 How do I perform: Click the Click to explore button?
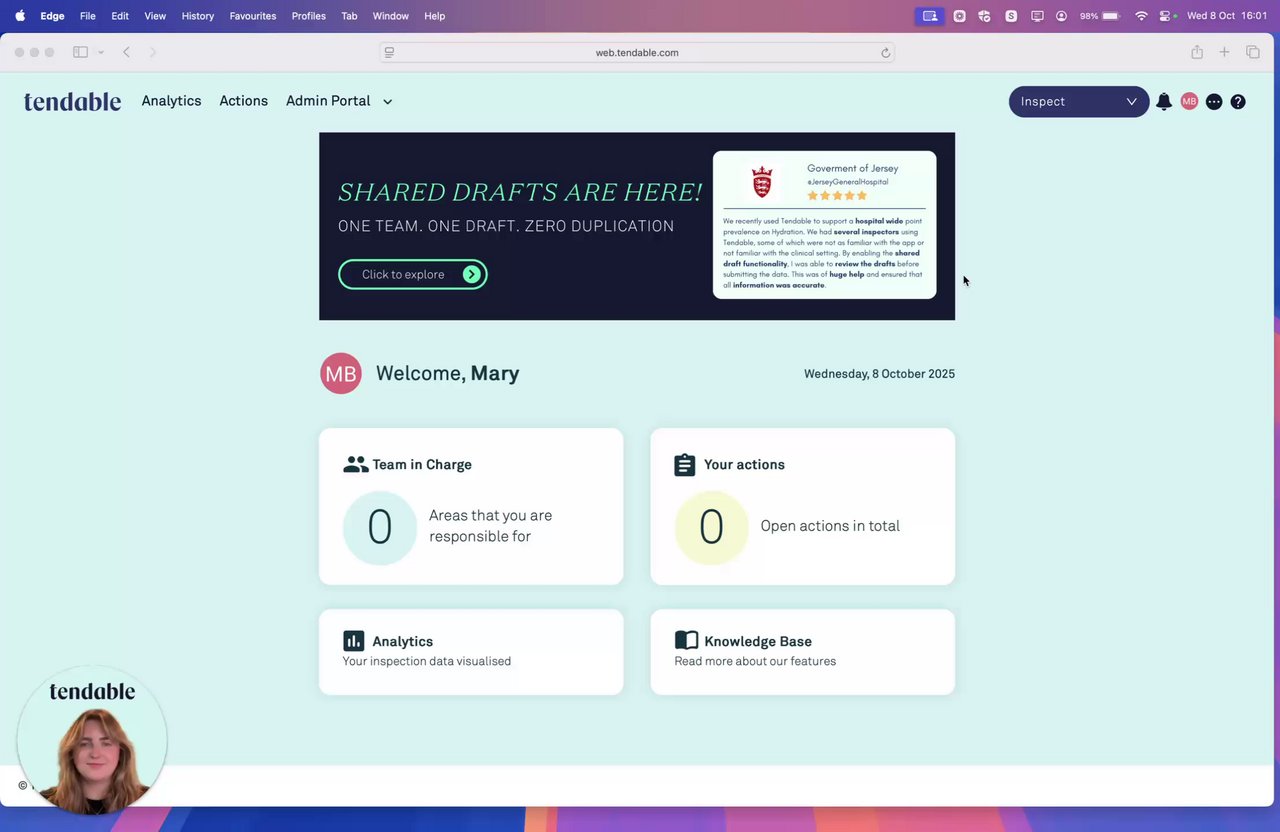click(413, 274)
